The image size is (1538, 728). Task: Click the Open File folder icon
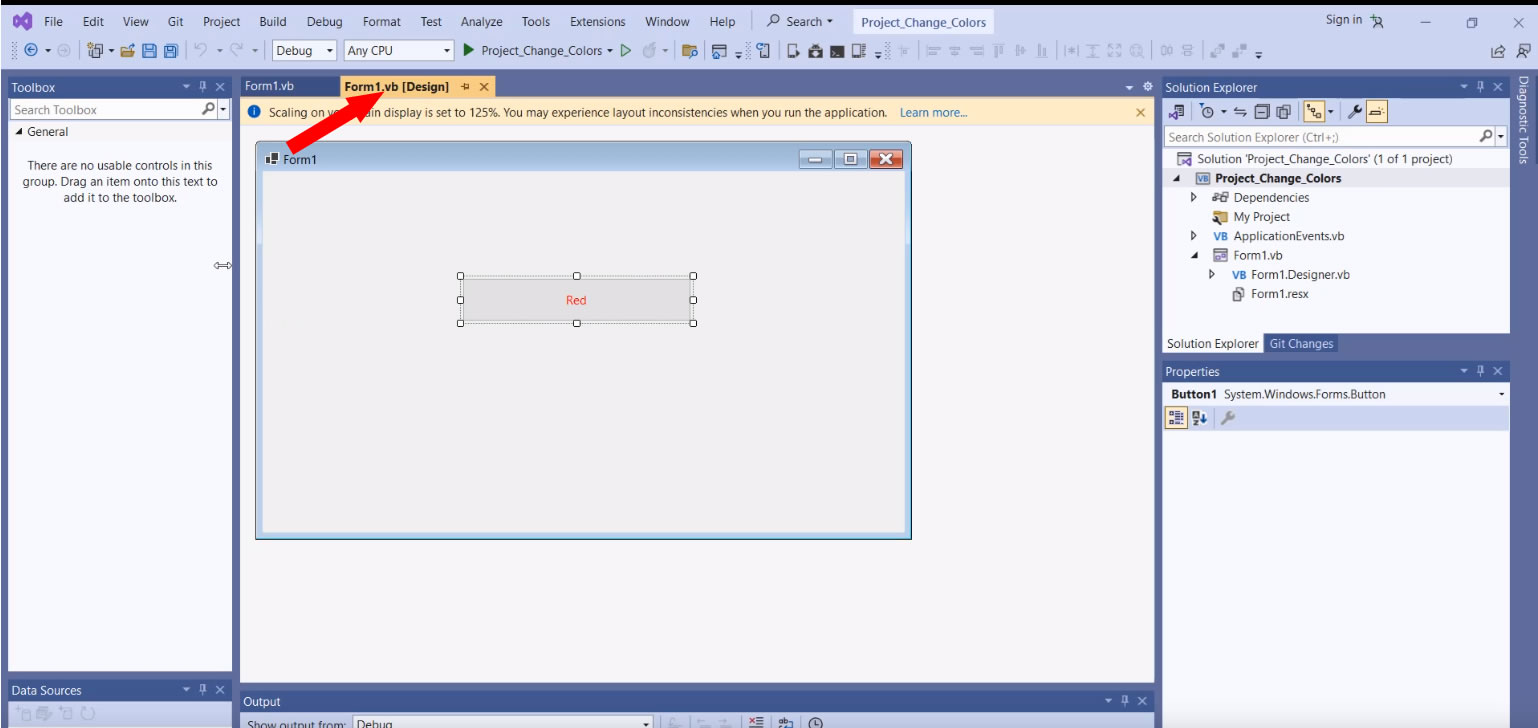click(127, 50)
